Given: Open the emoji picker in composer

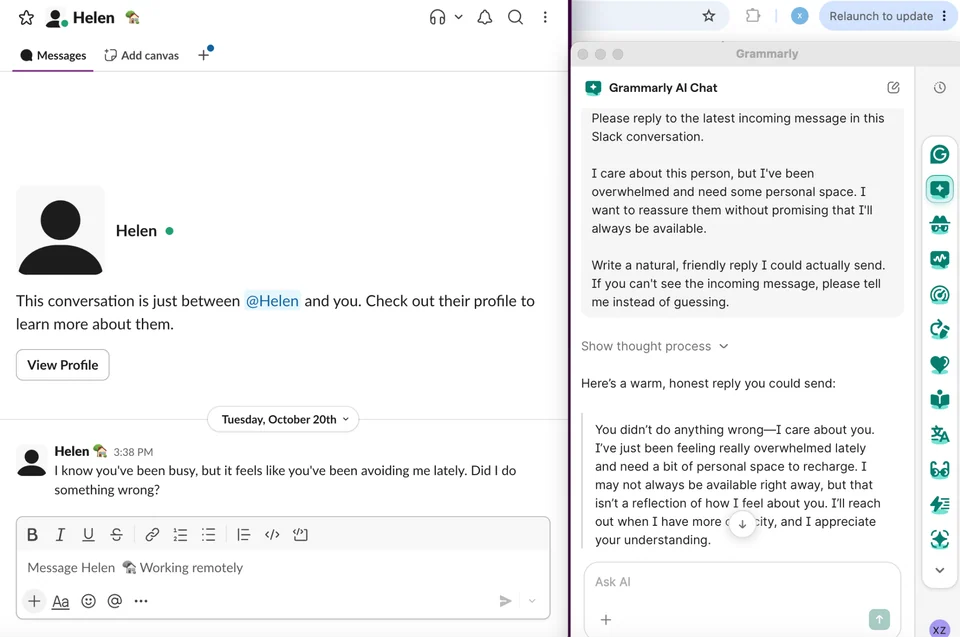Looking at the screenshot, I should [x=88, y=601].
